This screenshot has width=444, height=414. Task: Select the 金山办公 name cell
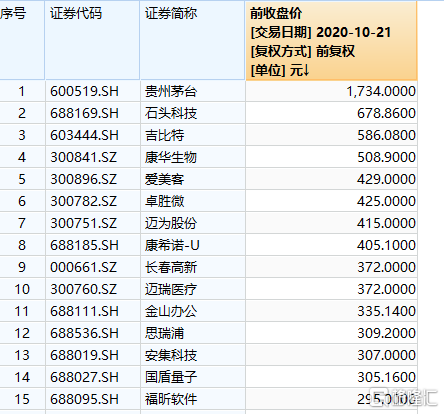[x=171, y=311]
